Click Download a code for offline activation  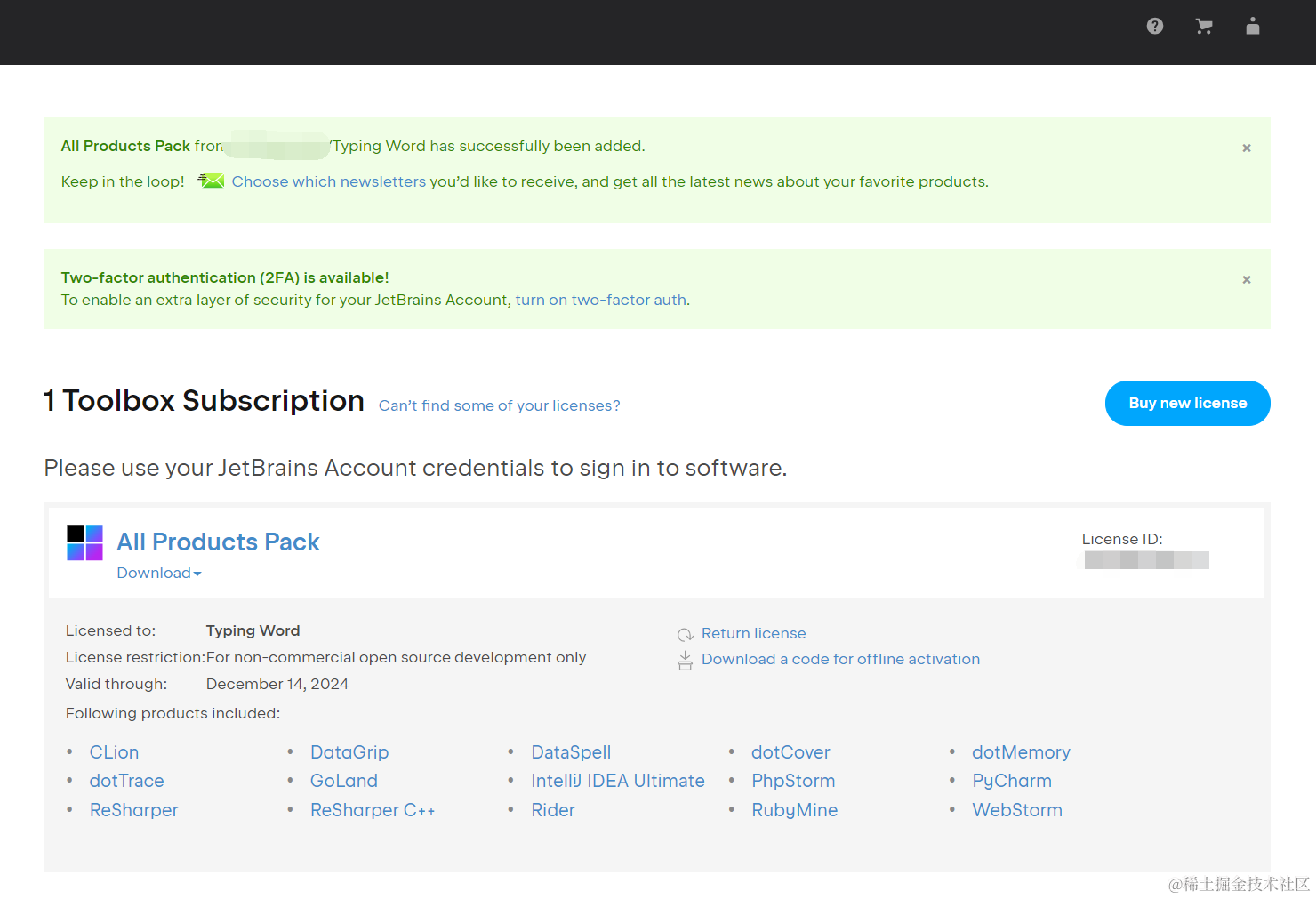pyautogui.click(x=840, y=660)
